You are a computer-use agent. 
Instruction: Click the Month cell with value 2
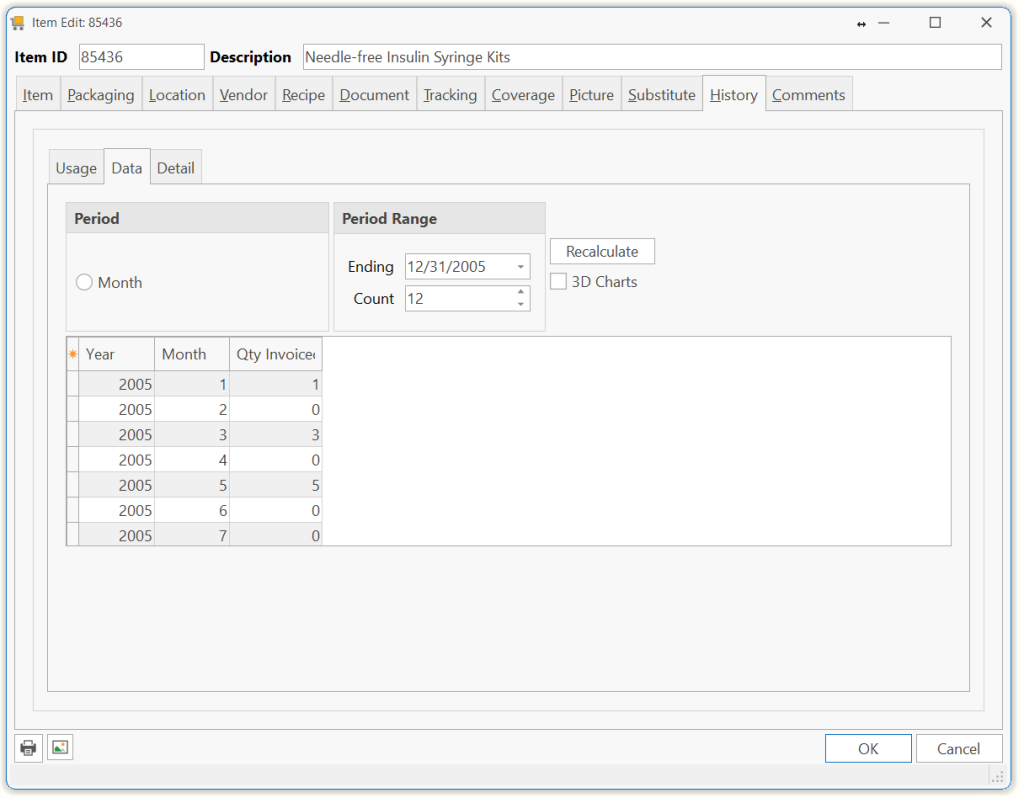point(192,409)
